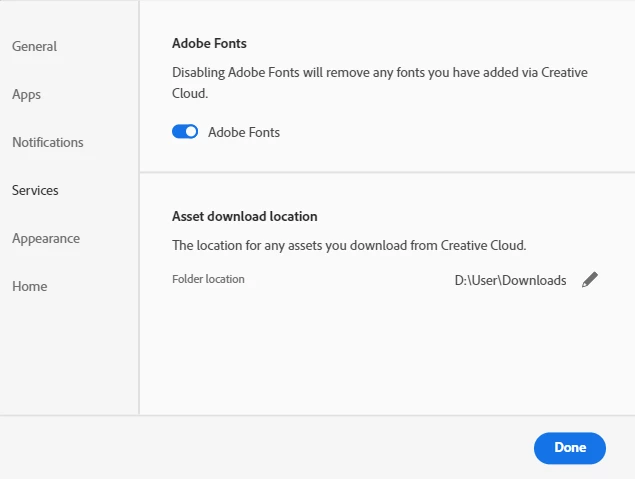The height and width of the screenshot is (479, 635).
Task: Click the pencil edit icon for folder location
Action: 590,280
